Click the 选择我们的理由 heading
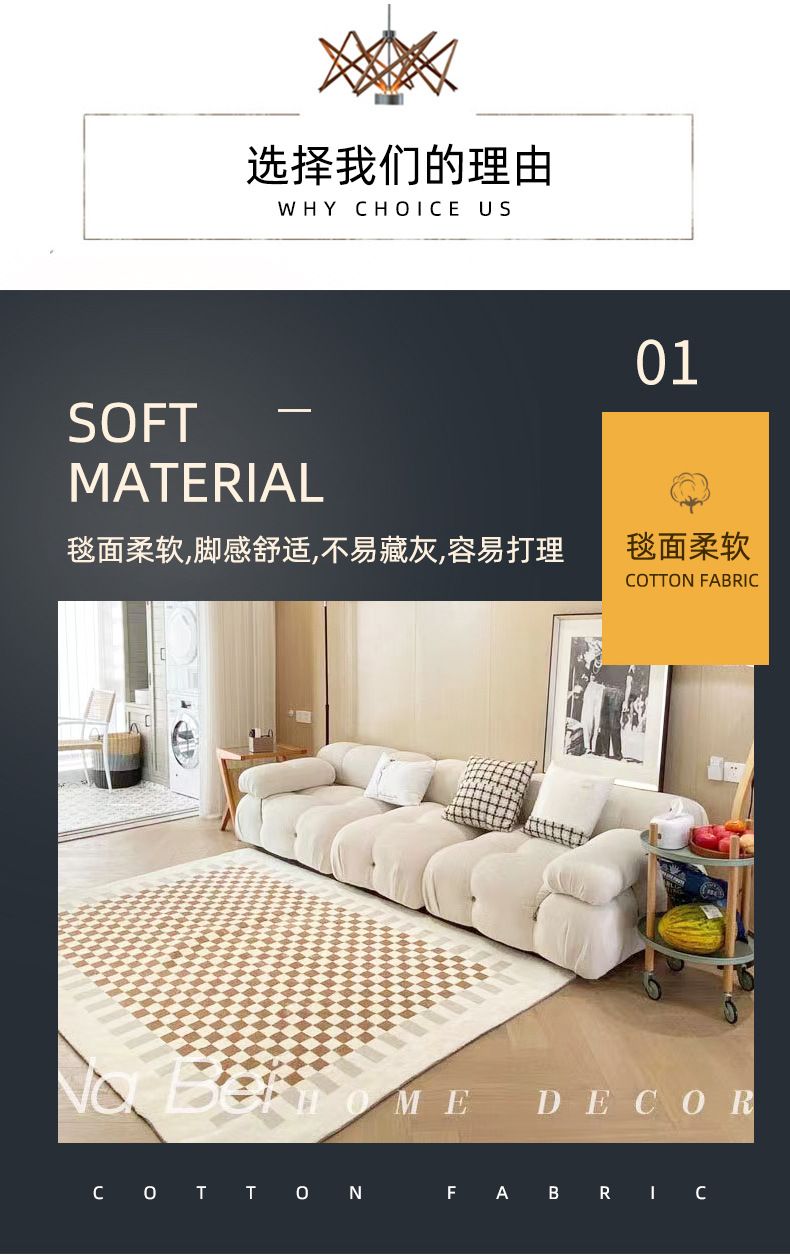This screenshot has height=1255, width=790. click(399, 165)
